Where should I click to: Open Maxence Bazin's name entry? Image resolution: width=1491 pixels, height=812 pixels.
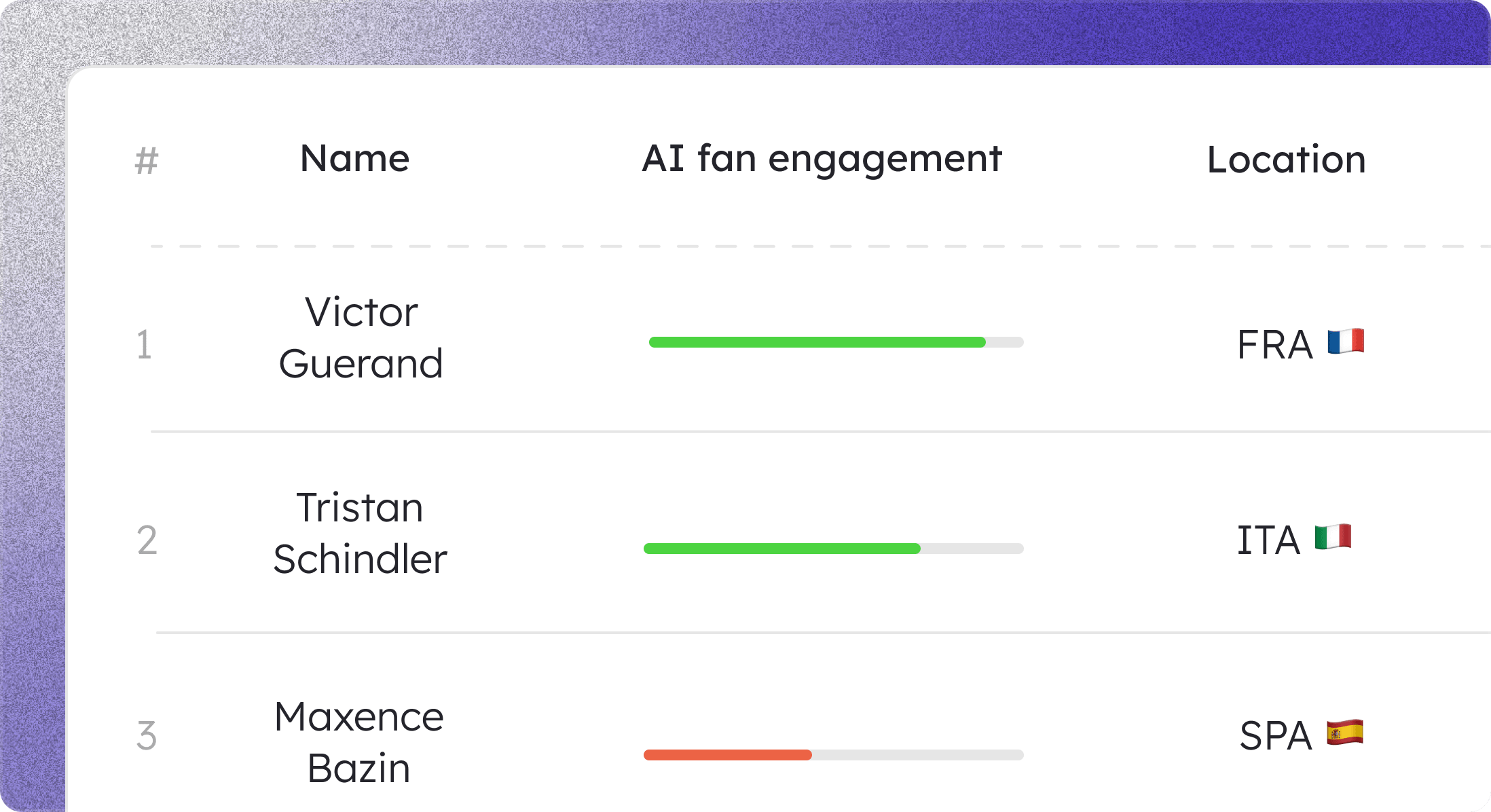tap(359, 742)
